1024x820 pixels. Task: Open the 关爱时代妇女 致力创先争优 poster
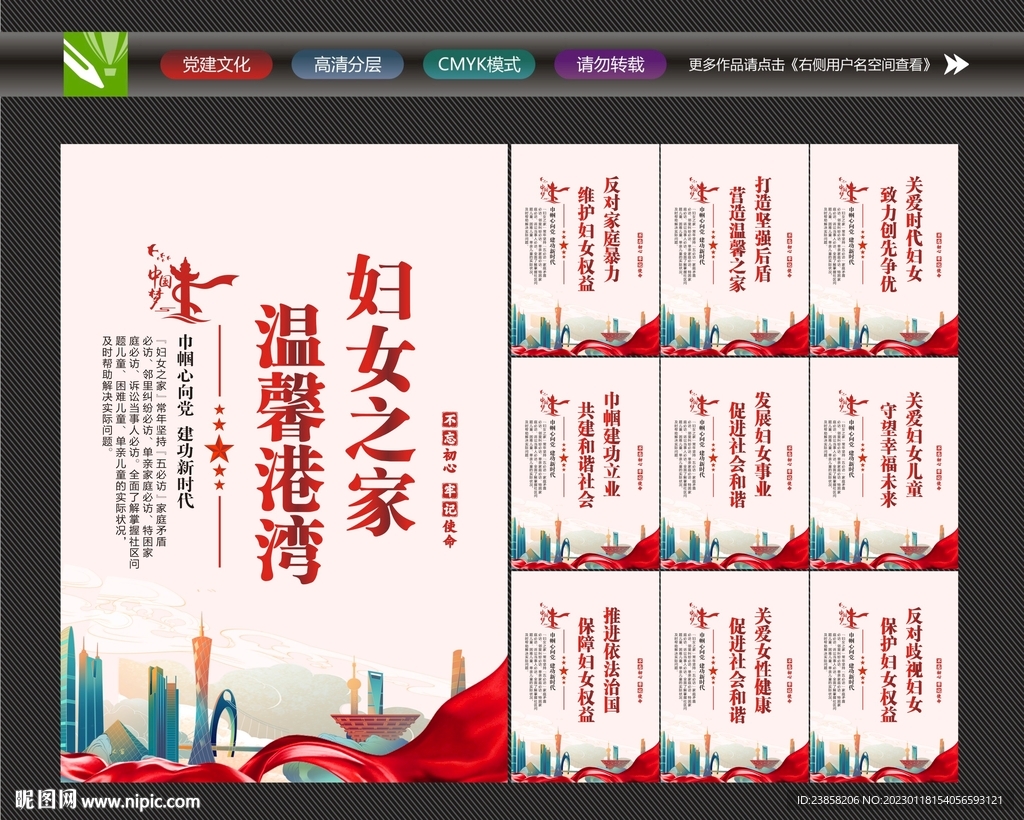pyautogui.click(x=884, y=250)
